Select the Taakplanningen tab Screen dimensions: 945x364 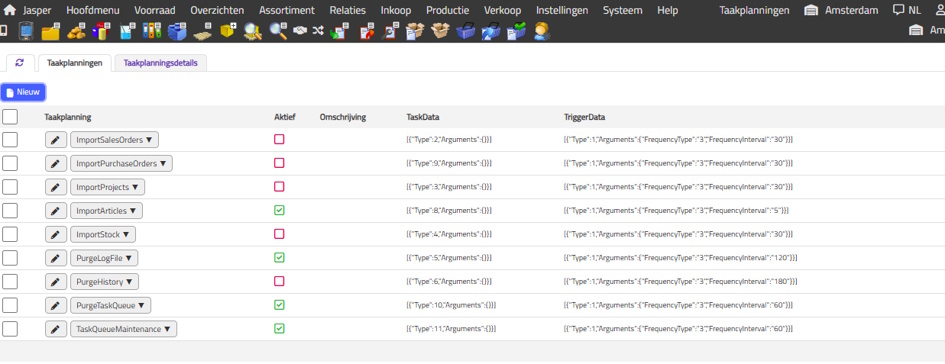pos(75,63)
